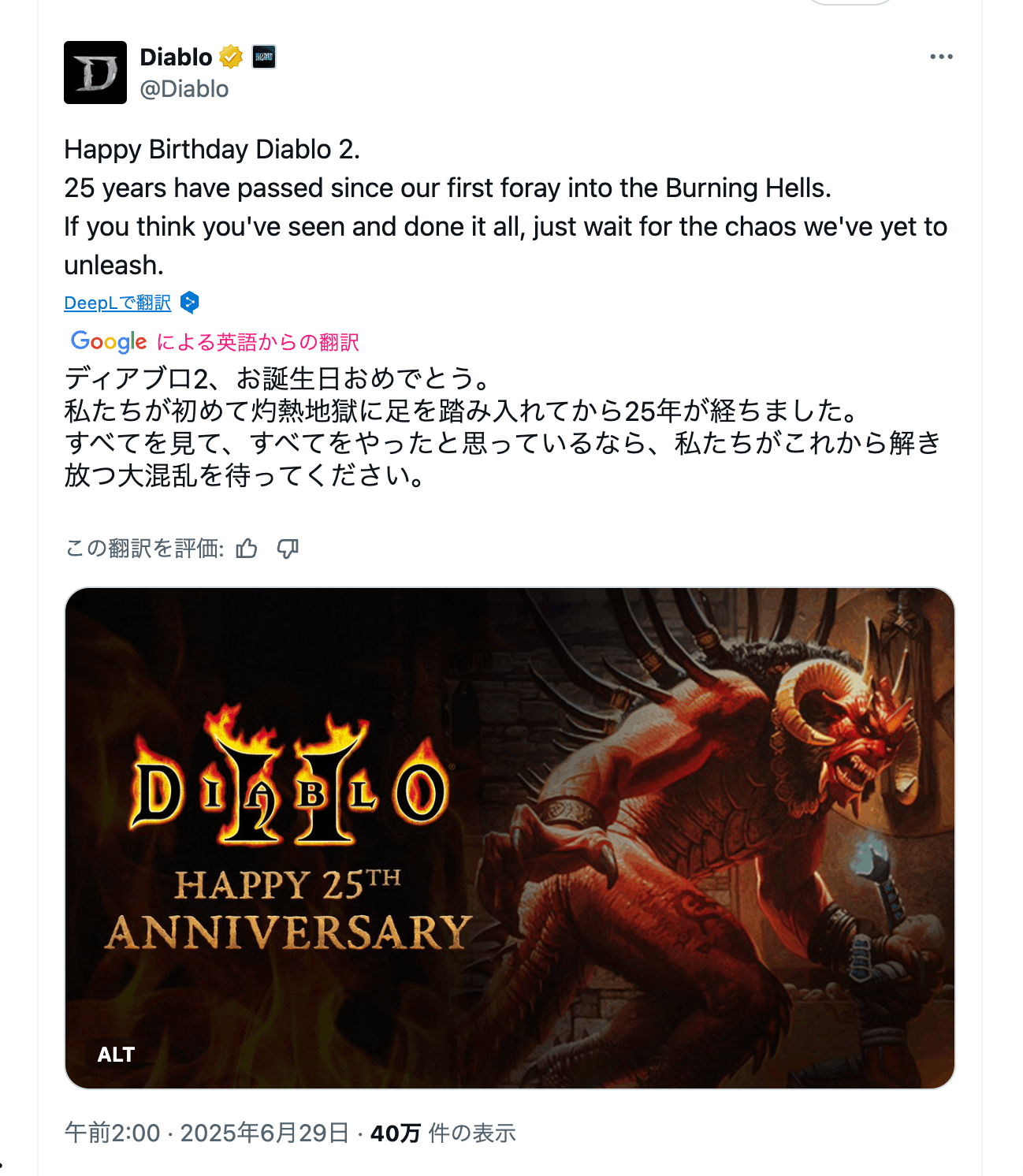Open the three-dot more options menu

coord(941,57)
